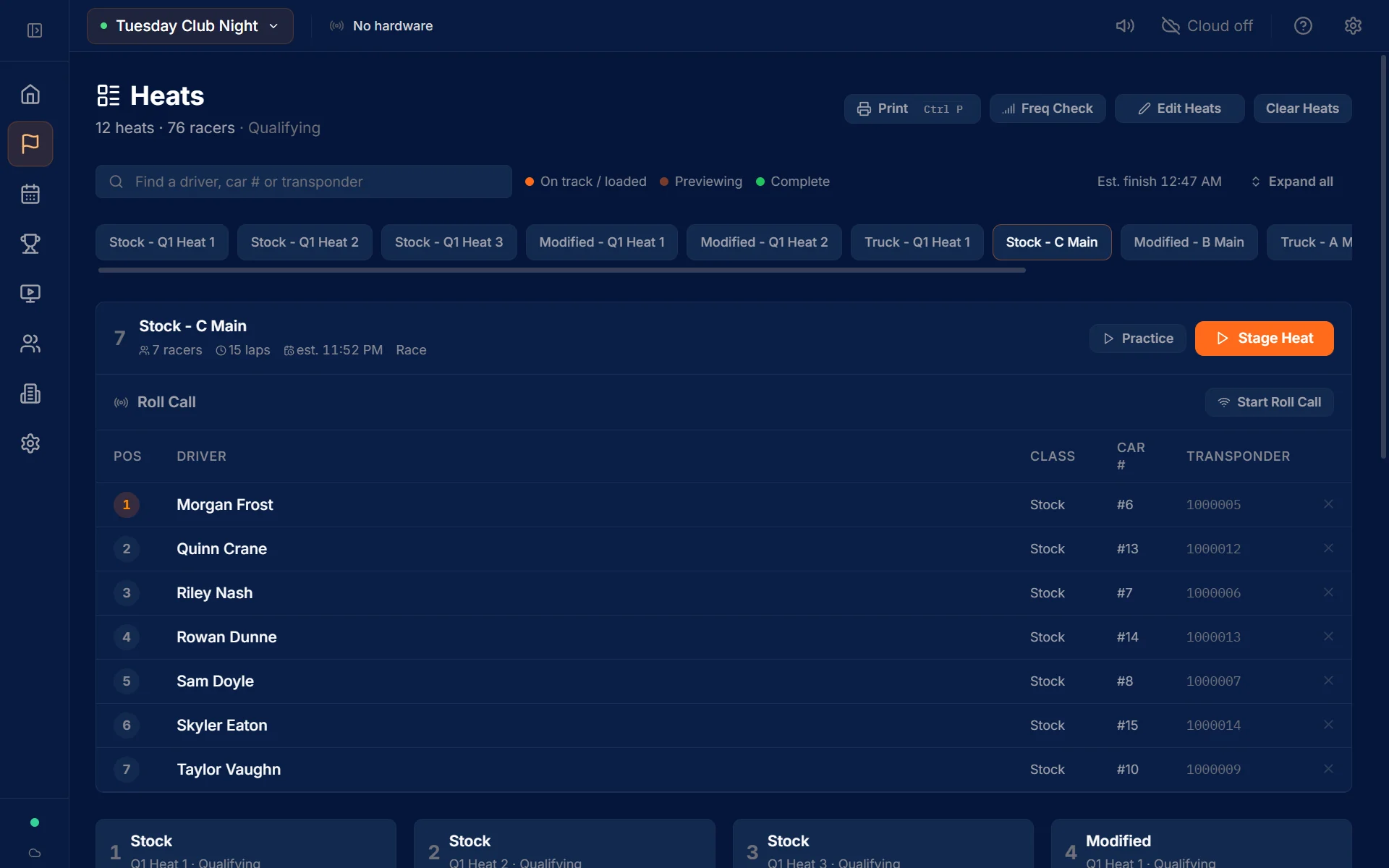Open the Tuesday Club Night event dropdown
1389x868 pixels.
pos(190,26)
